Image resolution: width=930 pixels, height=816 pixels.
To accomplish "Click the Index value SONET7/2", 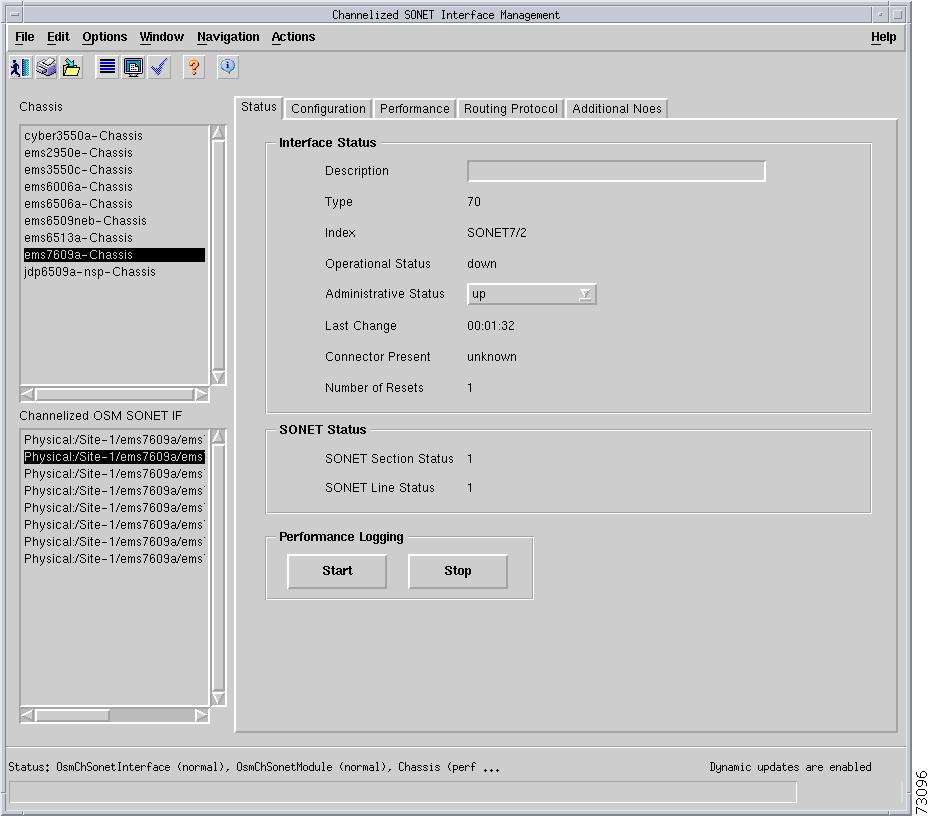I will click(496, 233).
